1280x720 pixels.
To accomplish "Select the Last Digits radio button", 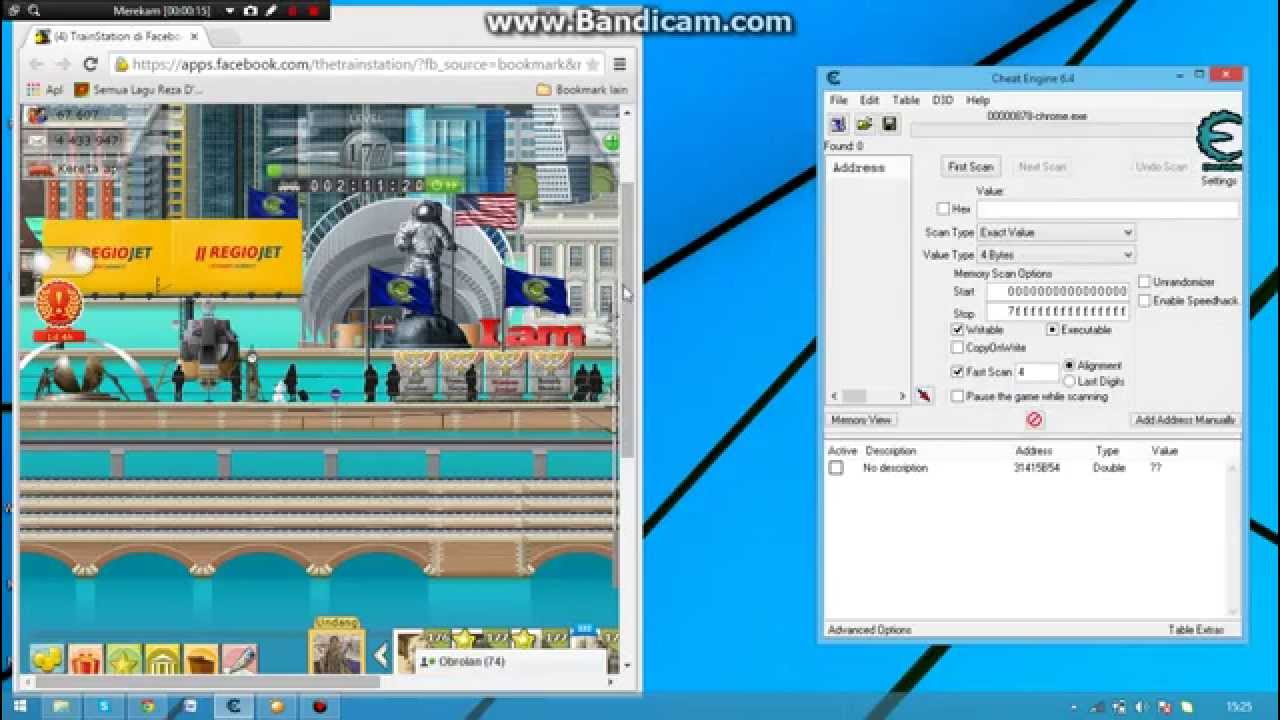I will 1070,381.
